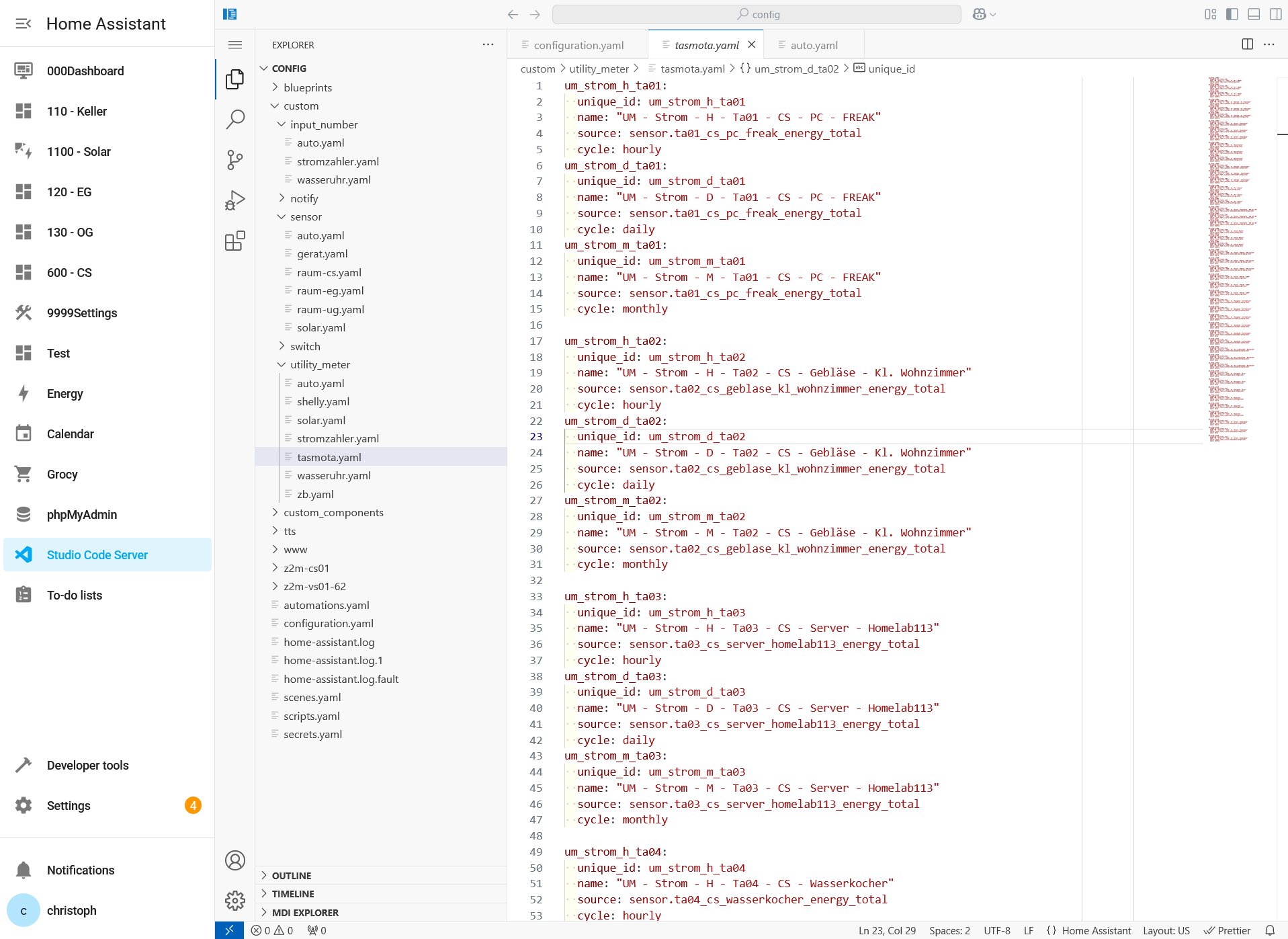Open the Source Control view
The height and width of the screenshot is (939, 1288).
point(234,159)
